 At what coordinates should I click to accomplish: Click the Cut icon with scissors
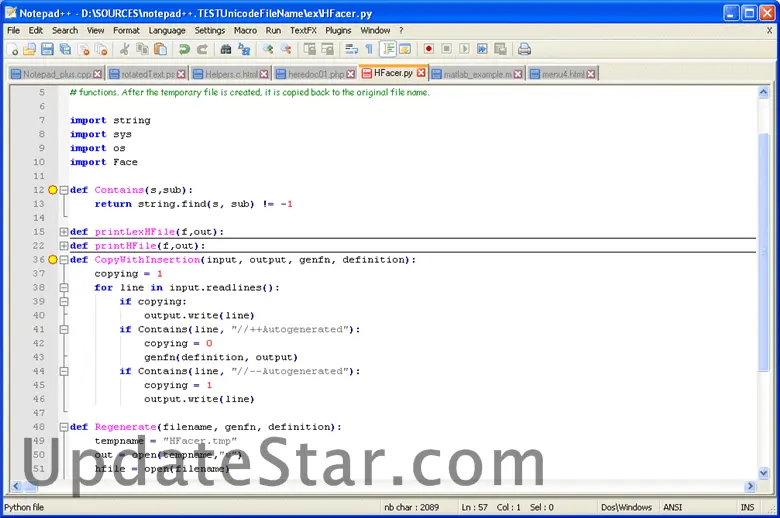click(125, 49)
